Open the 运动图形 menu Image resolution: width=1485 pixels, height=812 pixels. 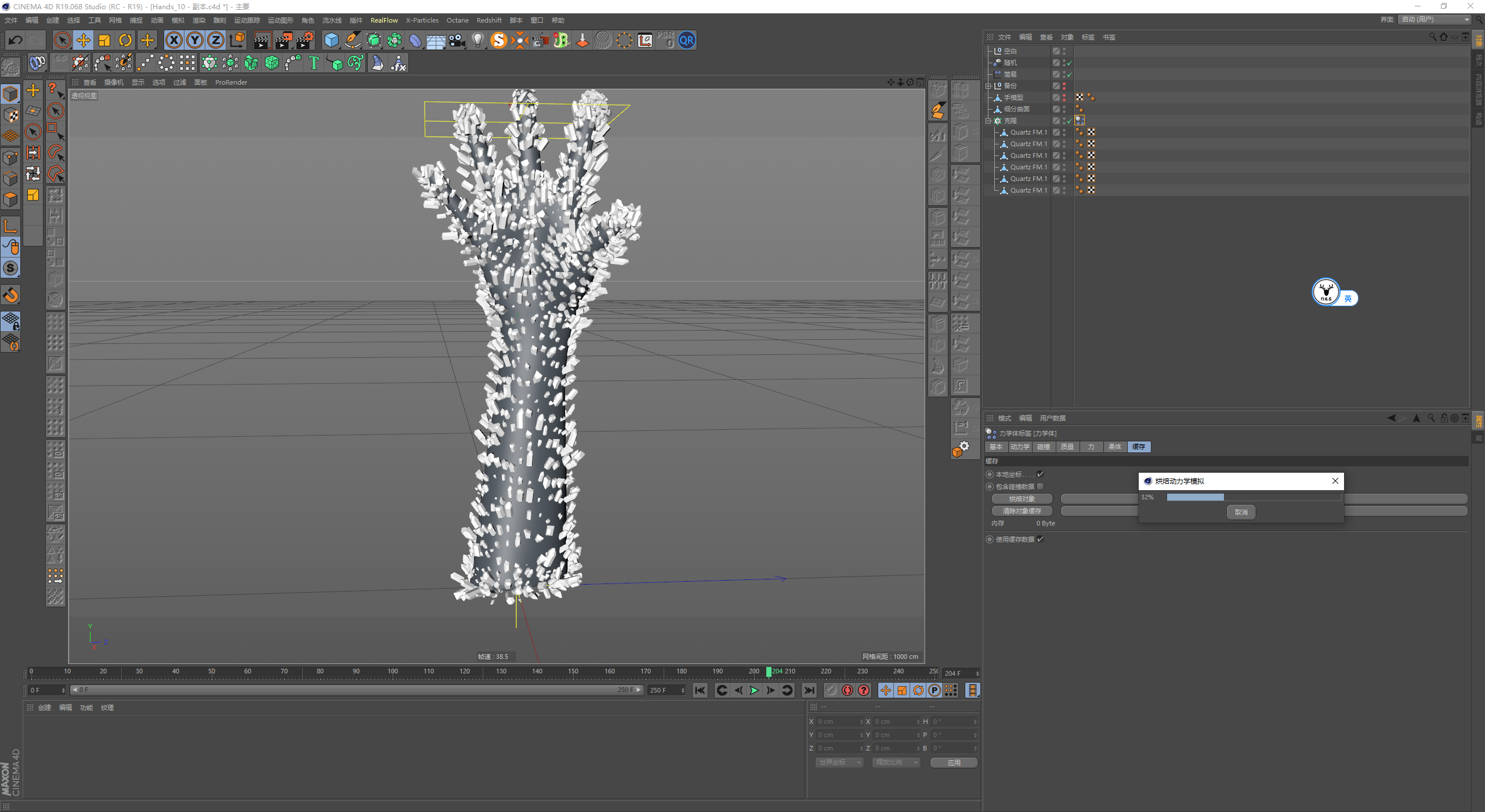pos(280,20)
